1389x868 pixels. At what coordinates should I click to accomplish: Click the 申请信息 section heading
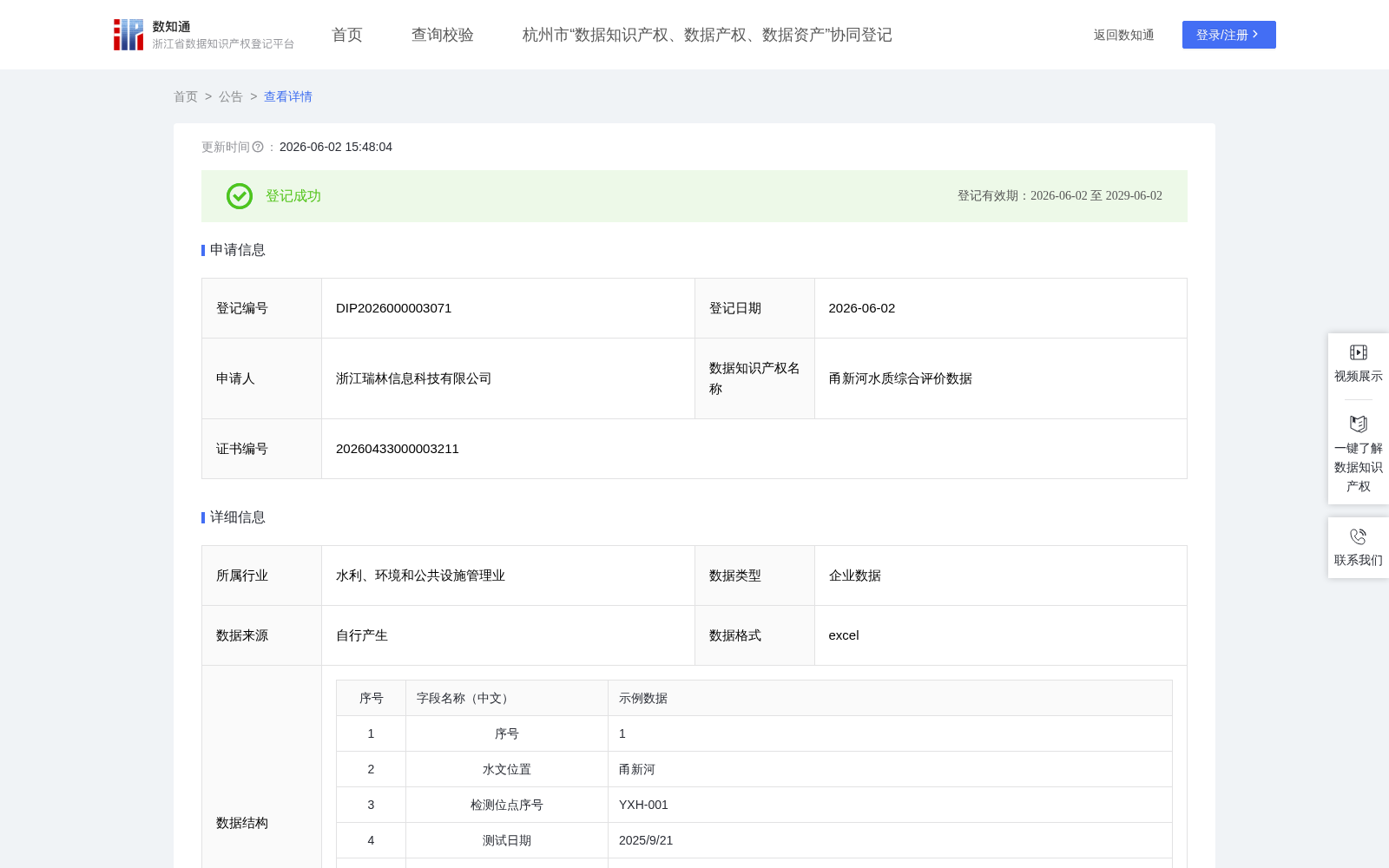pos(238,250)
